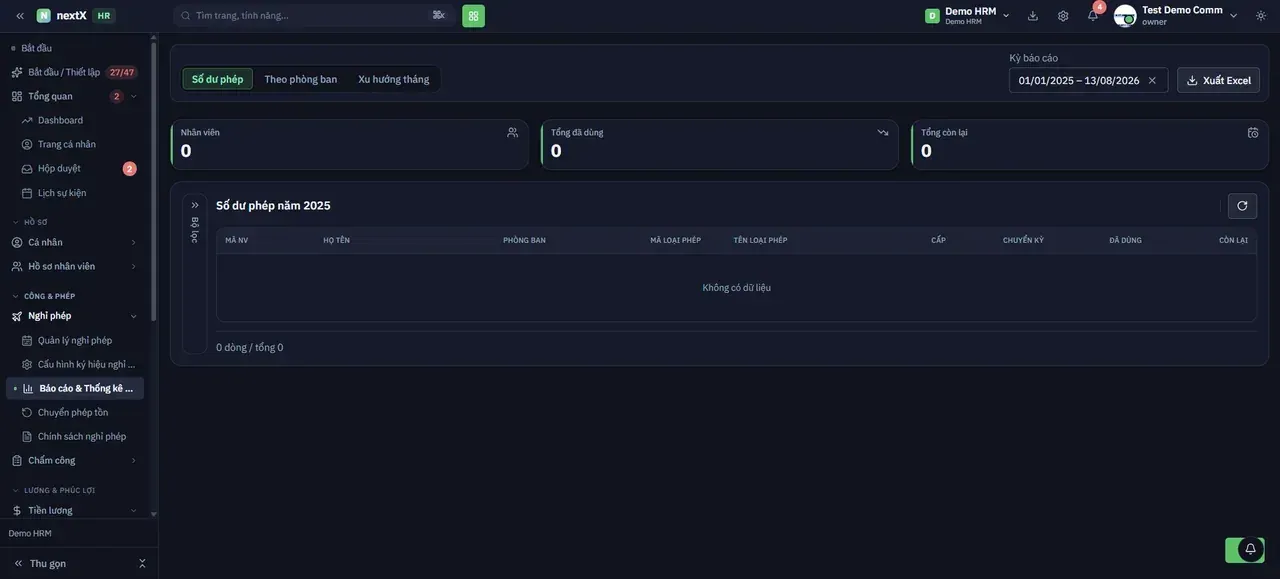1280x579 pixels.
Task: Open the Demo HRM company dropdown
Action: (x=967, y=16)
